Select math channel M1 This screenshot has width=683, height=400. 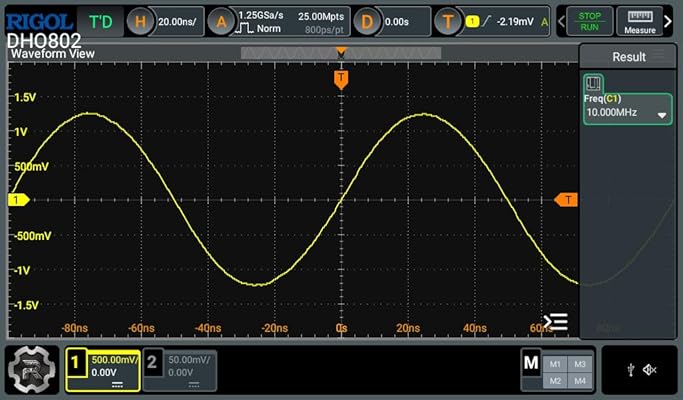coord(555,364)
